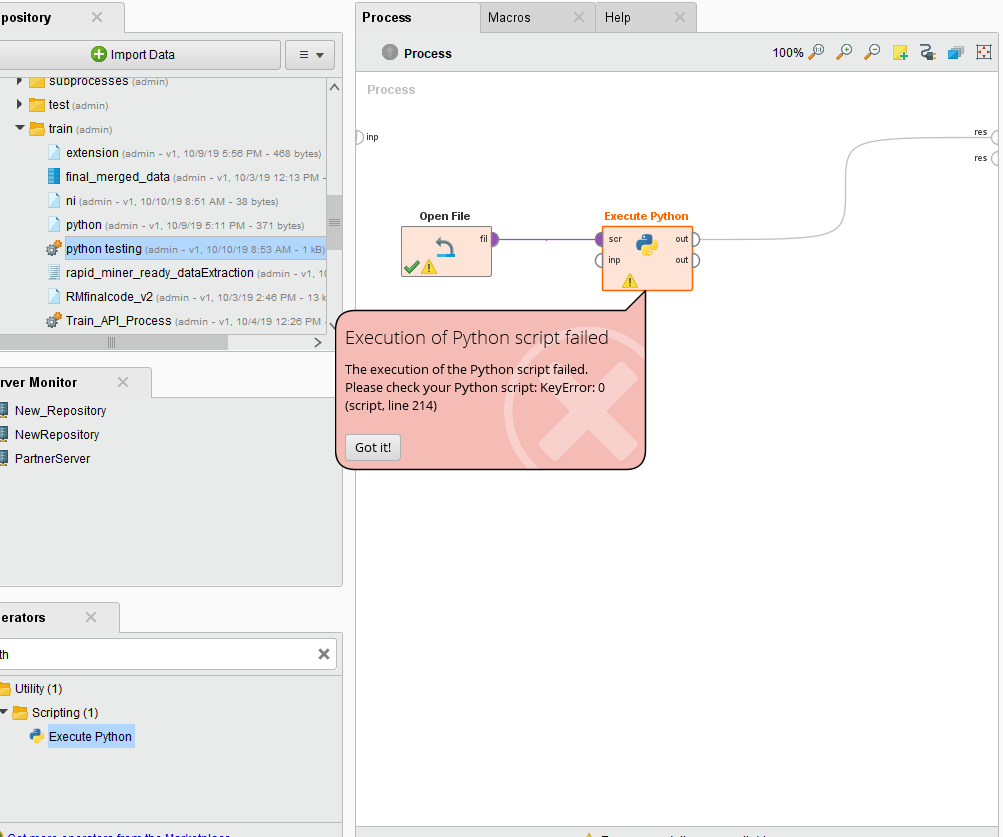Screen dimensions: 1003x837
Task: Click Execute Python inp input port
Action: point(599,260)
